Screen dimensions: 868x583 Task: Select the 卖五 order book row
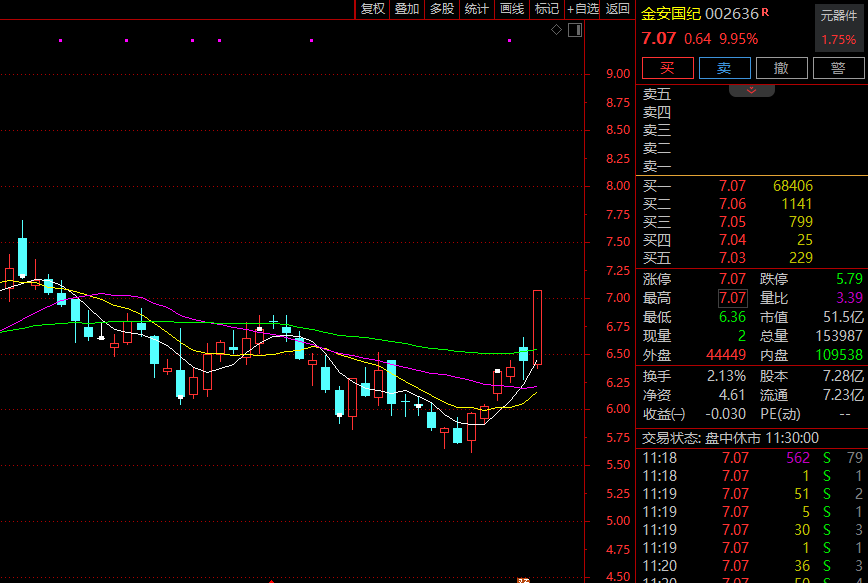click(752, 95)
